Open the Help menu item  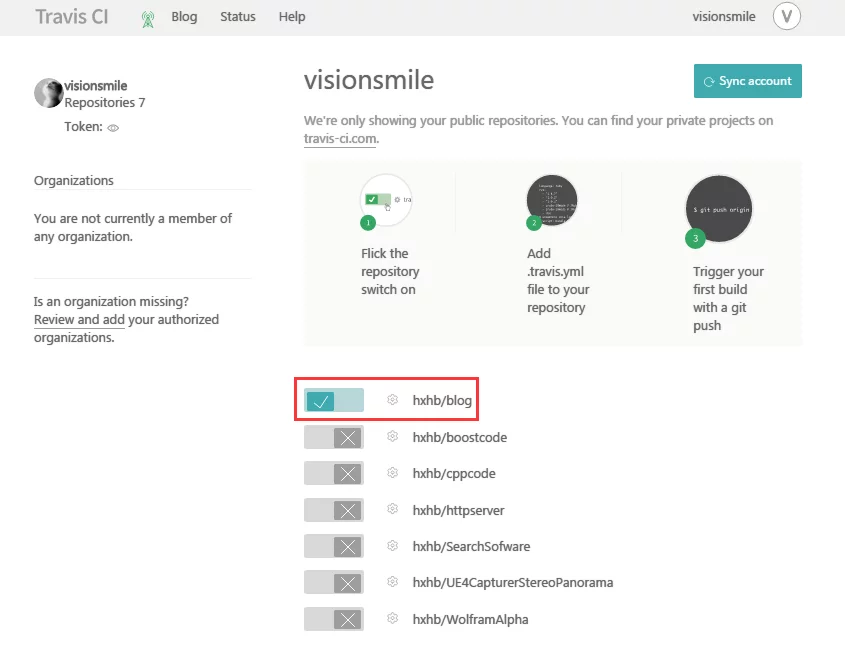pyautogui.click(x=292, y=17)
